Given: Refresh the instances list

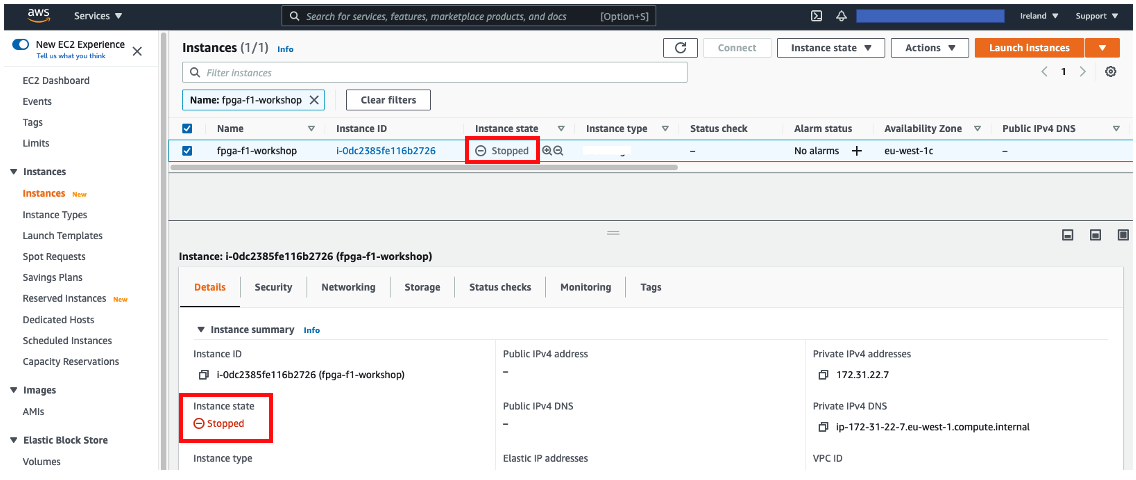Looking at the screenshot, I should [680, 48].
